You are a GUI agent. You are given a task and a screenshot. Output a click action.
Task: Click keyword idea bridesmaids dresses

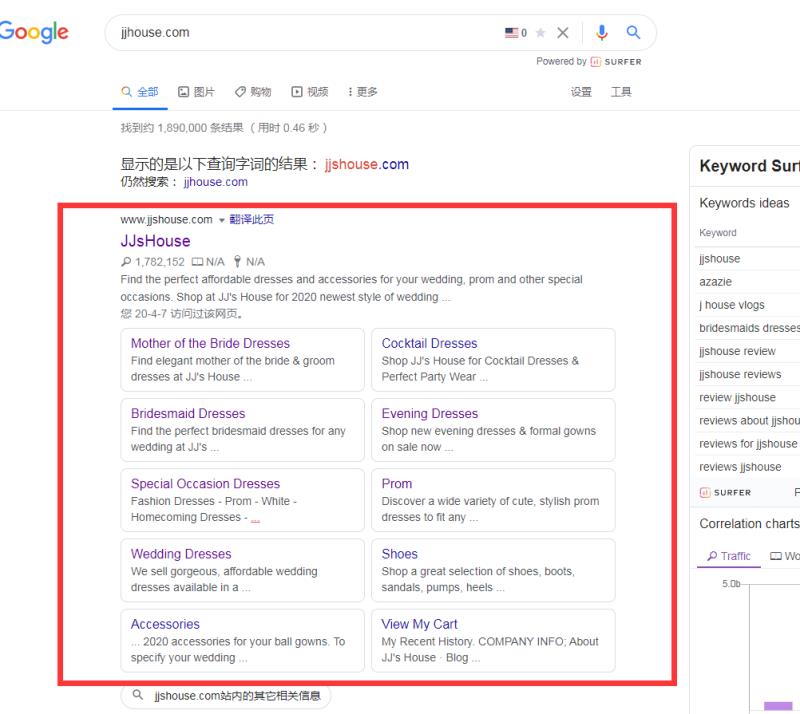(x=749, y=328)
